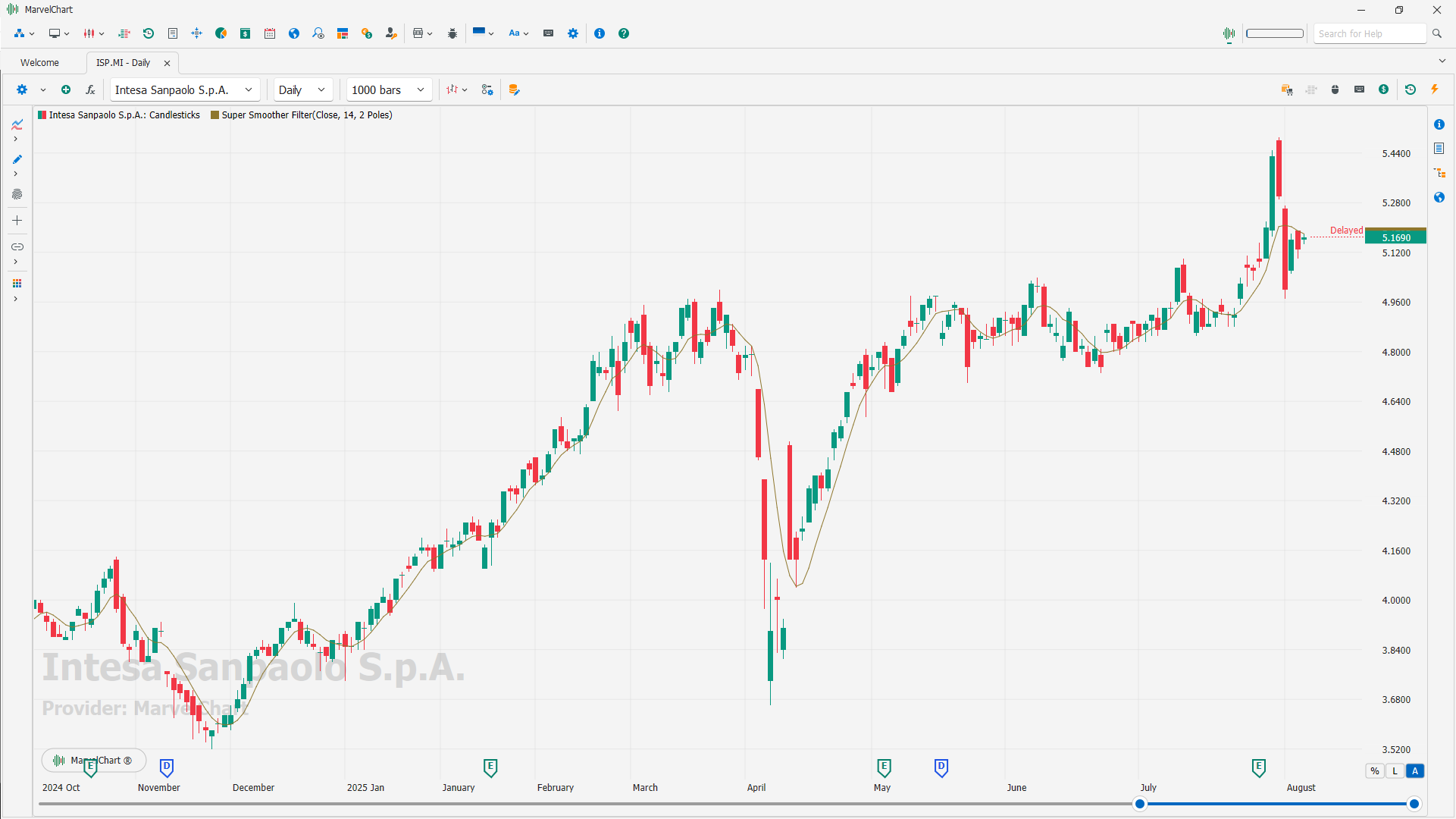Open the economic calendar icon
1456x819 pixels.
270,33
